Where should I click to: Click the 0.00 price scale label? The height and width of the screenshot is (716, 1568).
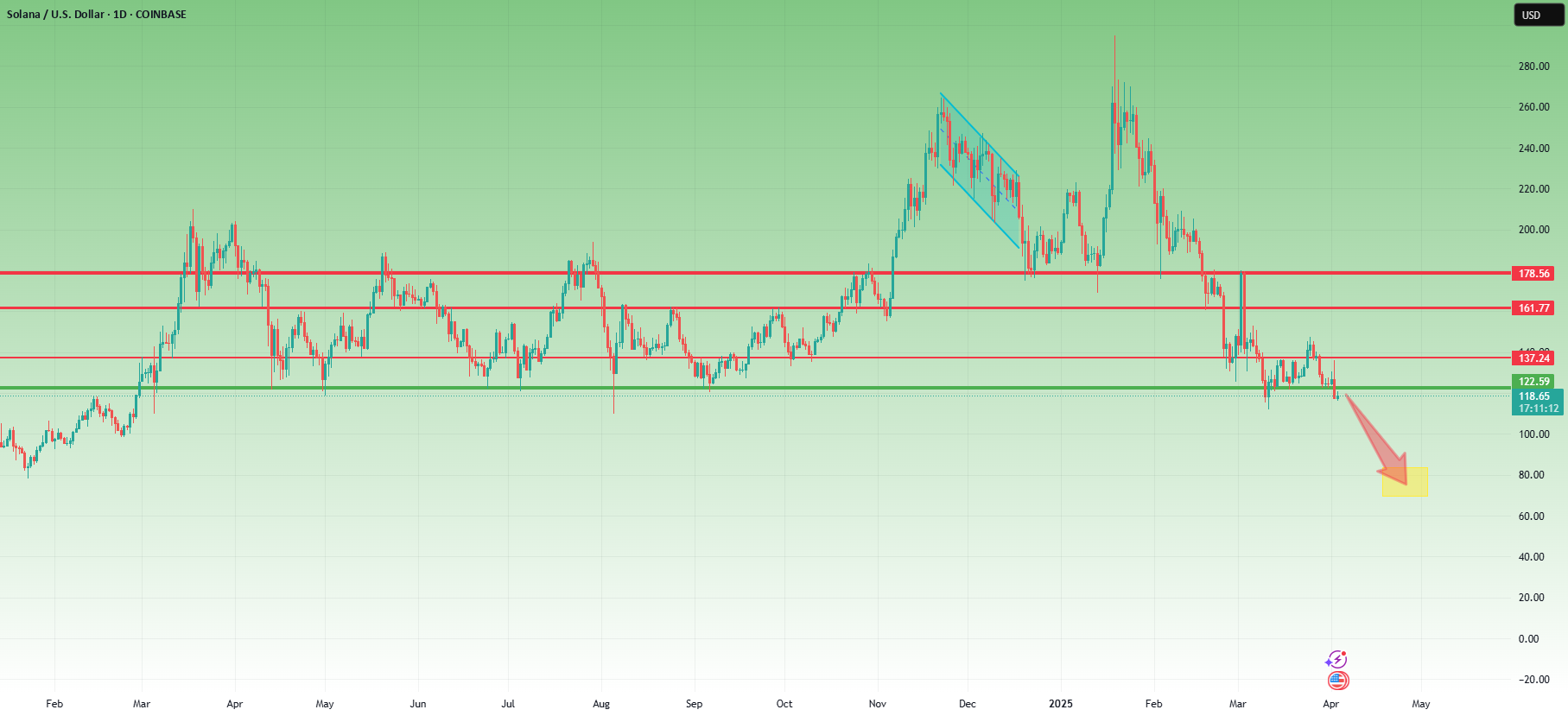(1528, 639)
